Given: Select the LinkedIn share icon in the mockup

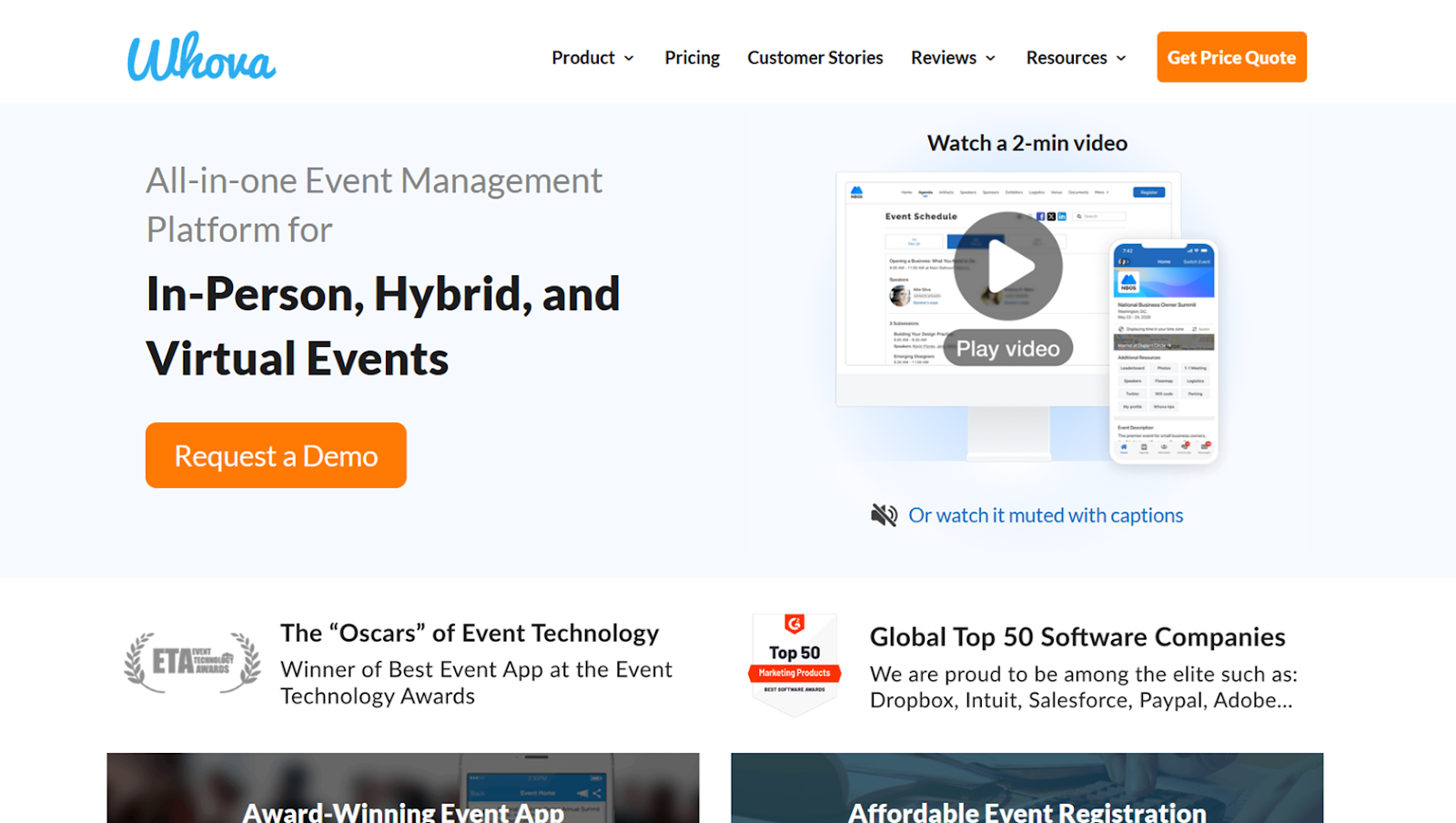Looking at the screenshot, I should [x=1062, y=217].
